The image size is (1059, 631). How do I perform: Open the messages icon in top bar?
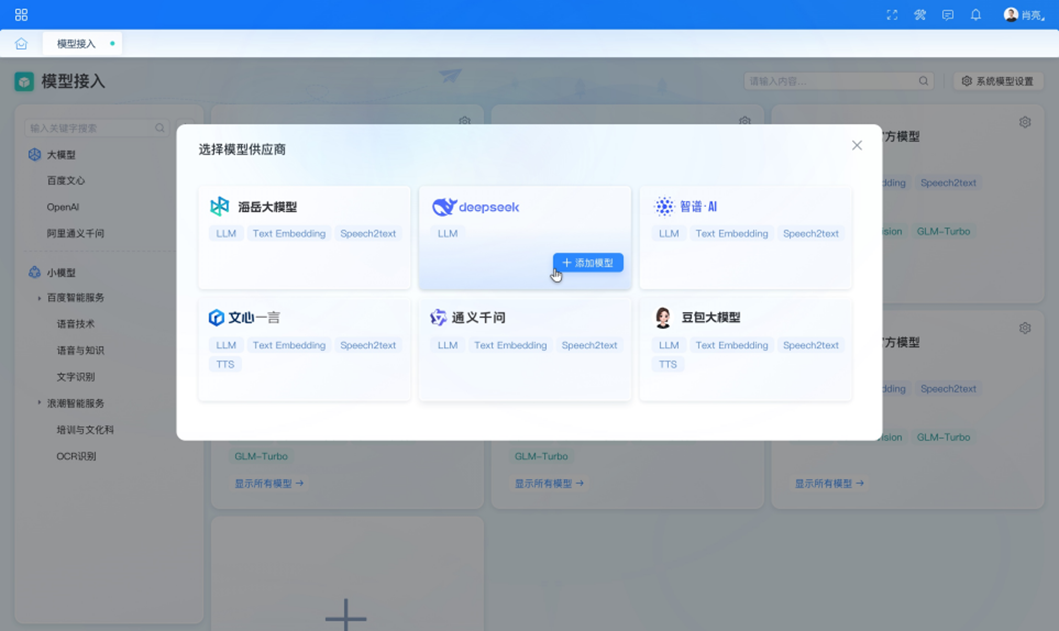[x=948, y=14]
